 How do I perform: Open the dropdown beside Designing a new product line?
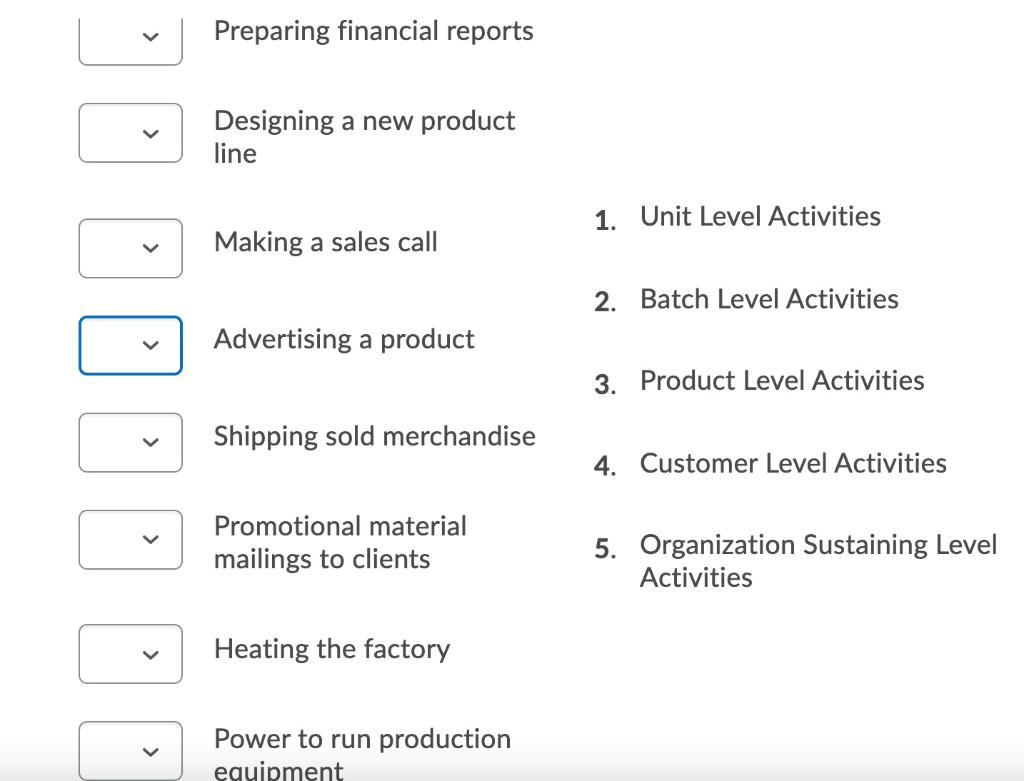pos(130,132)
